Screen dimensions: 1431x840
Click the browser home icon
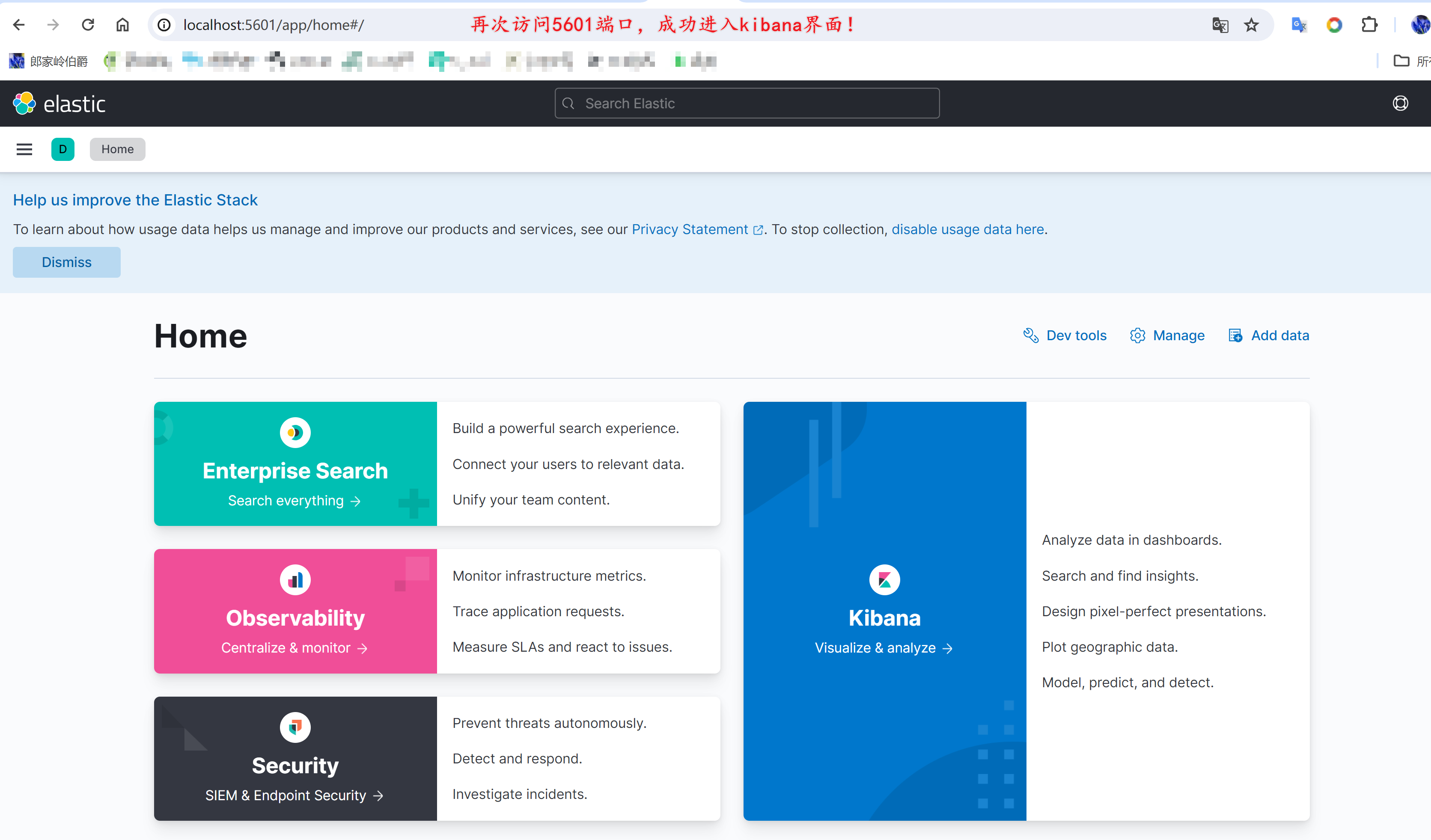(123, 25)
